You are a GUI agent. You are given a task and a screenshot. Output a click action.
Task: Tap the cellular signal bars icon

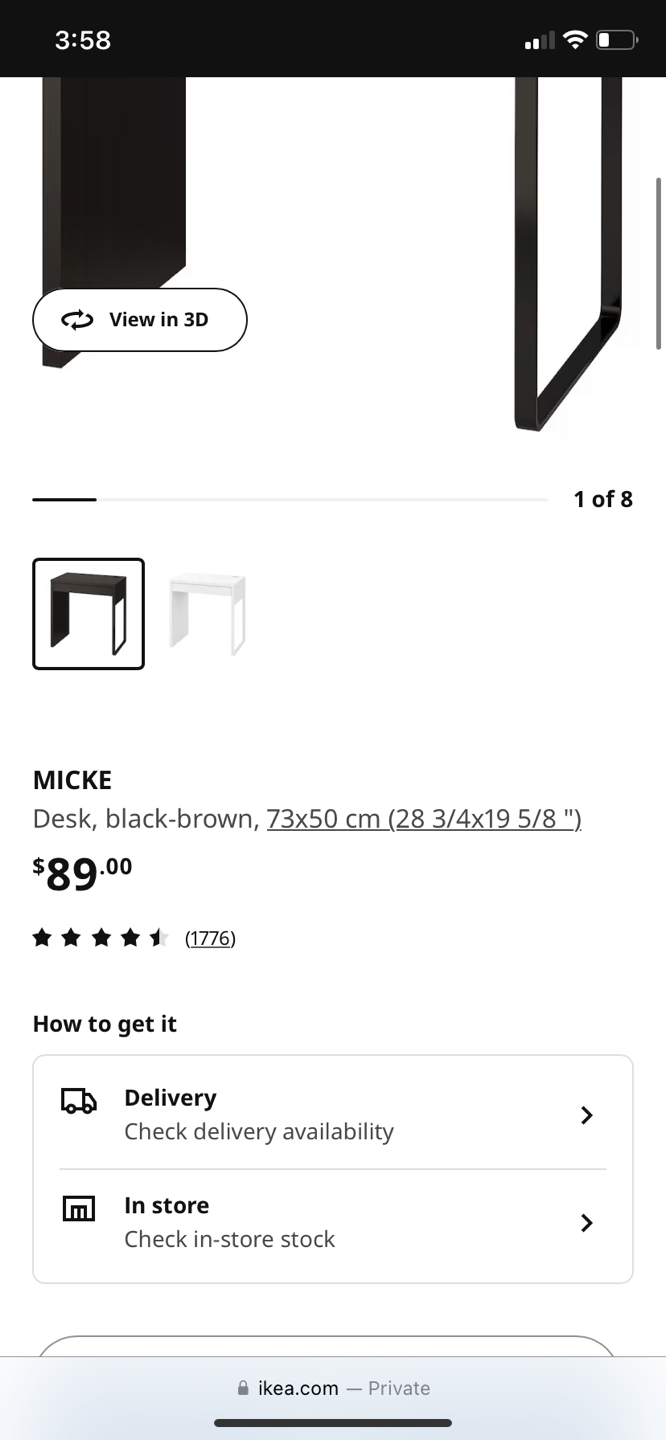539,41
